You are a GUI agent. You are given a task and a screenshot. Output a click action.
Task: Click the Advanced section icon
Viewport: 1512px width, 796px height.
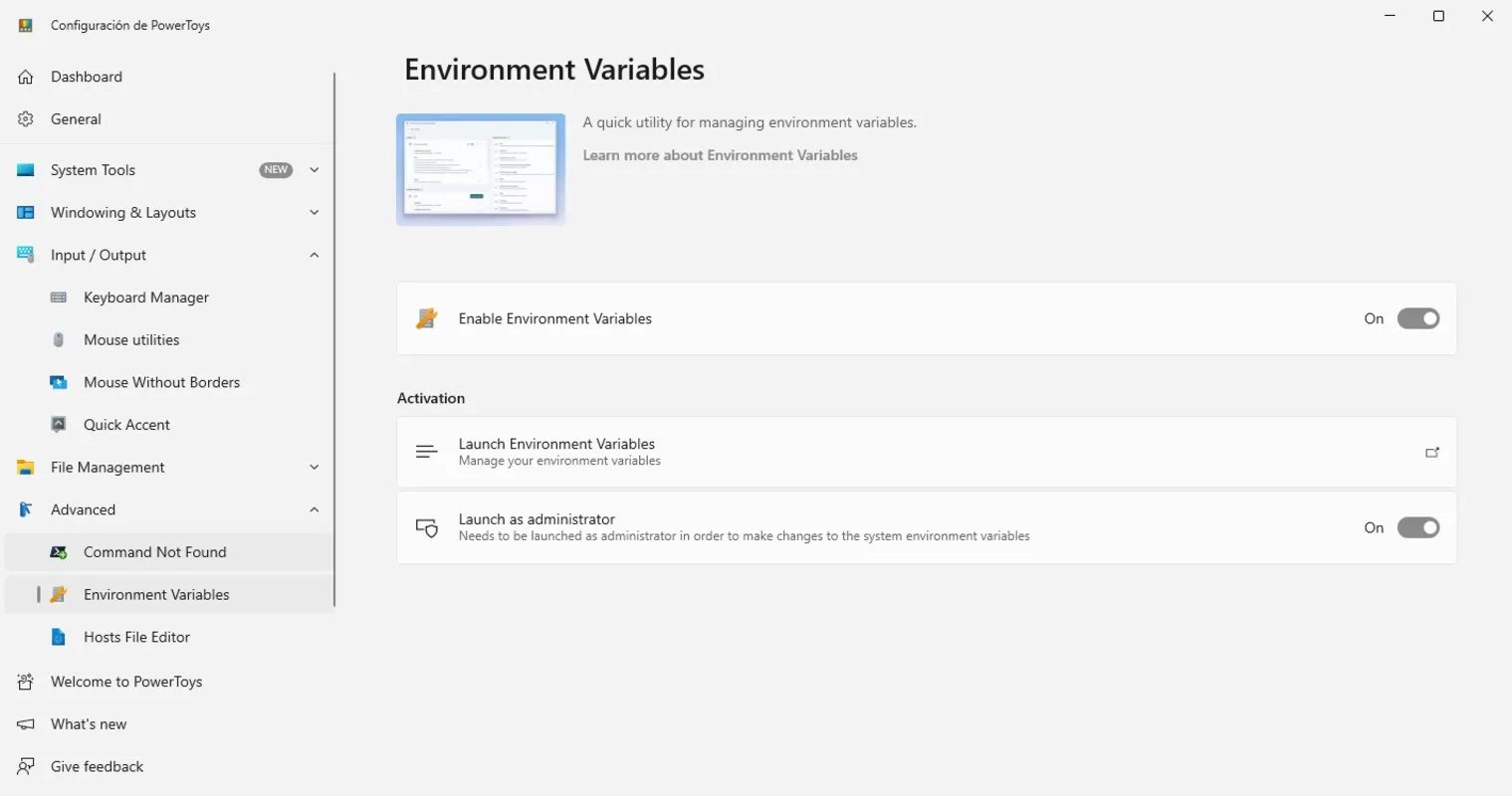coord(26,509)
